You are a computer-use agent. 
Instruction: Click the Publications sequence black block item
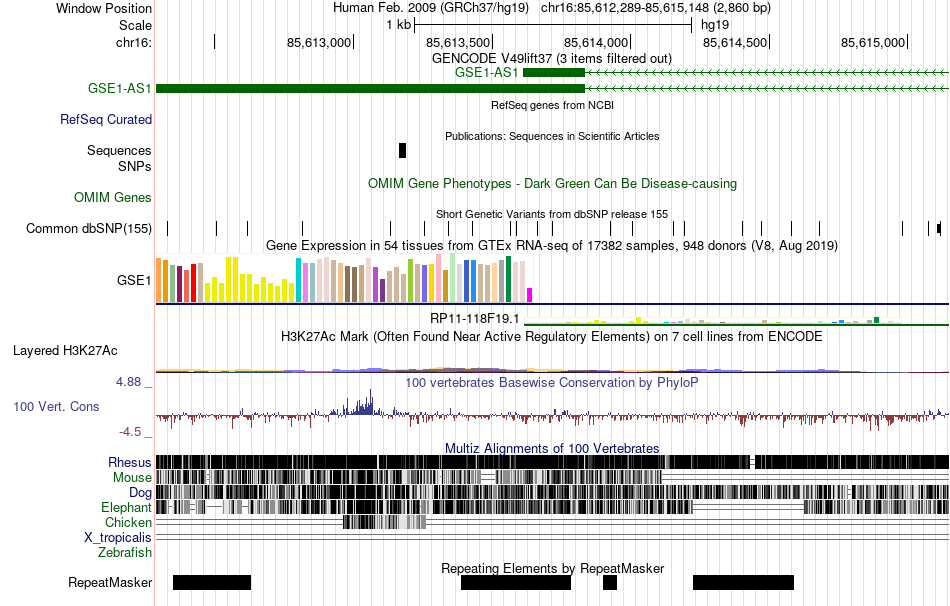(x=402, y=150)
